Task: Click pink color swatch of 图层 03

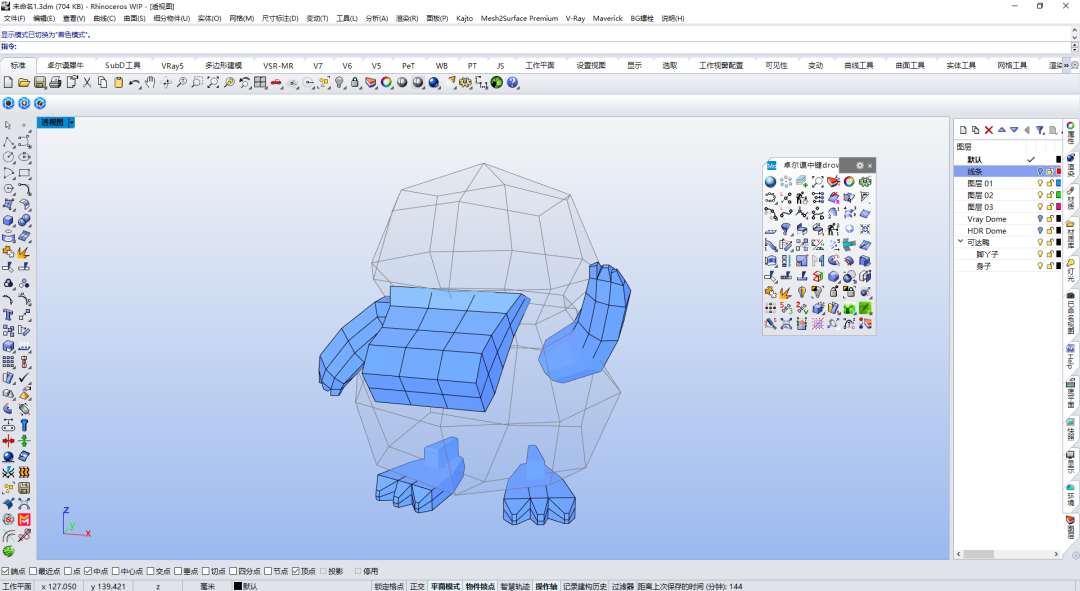Action: (1059, 207)
